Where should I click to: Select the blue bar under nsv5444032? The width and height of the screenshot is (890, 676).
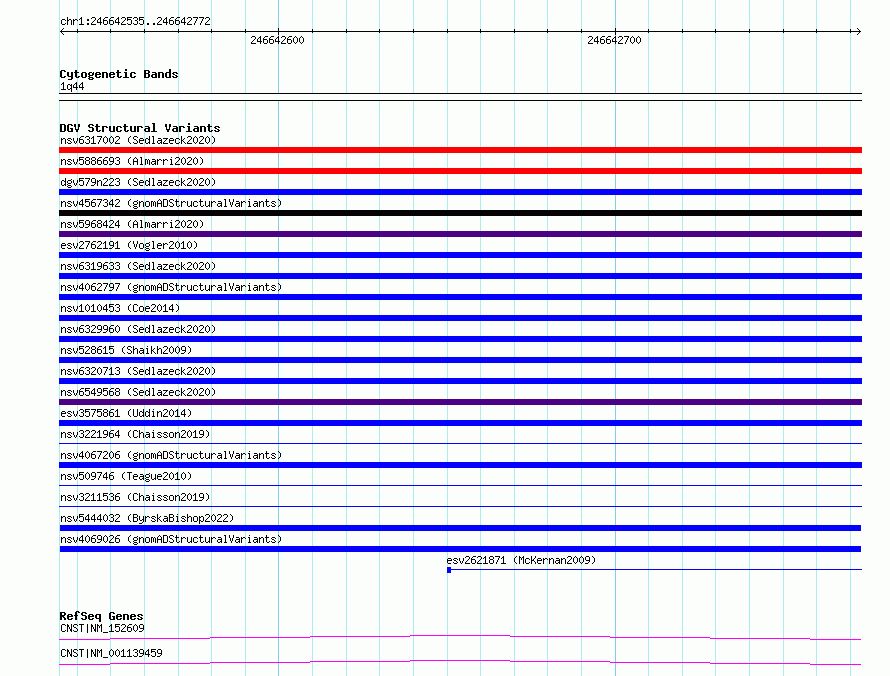tap(460, 528)
